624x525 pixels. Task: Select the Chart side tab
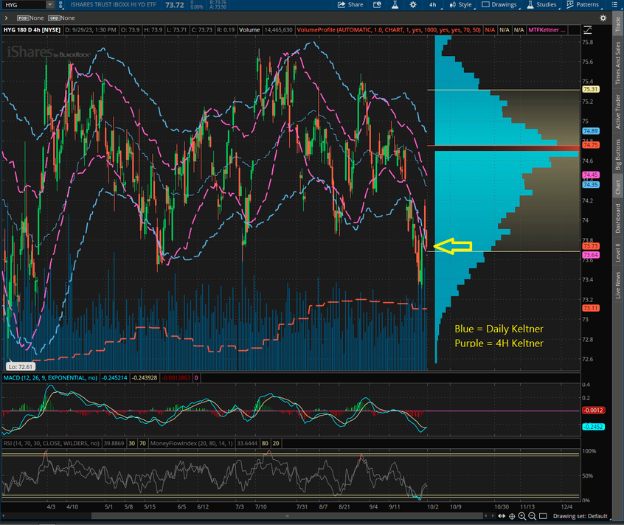[618, 187]
